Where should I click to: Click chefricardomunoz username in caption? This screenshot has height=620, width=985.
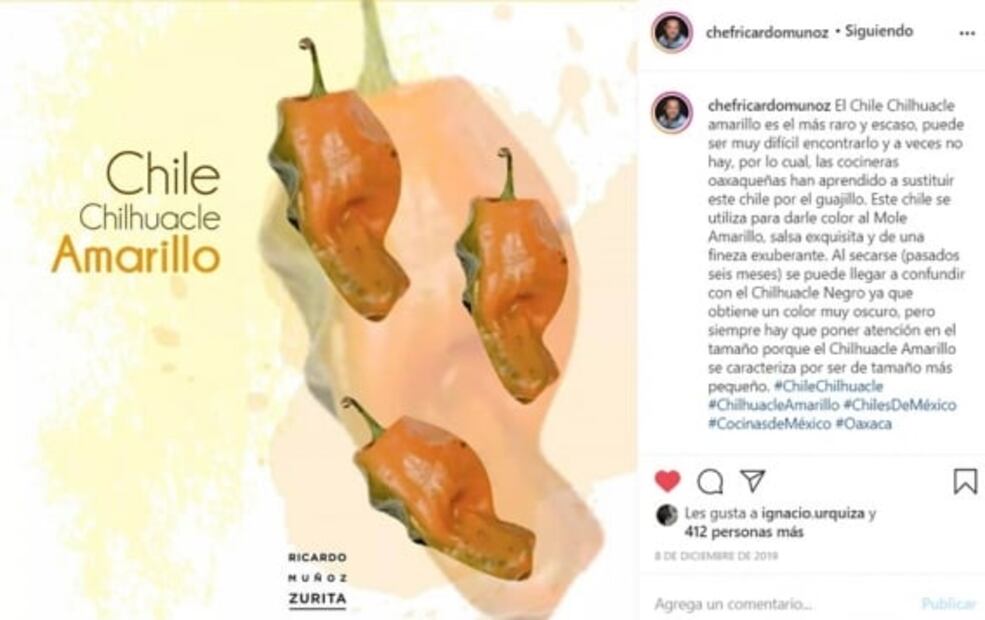[x=769, y=106]
